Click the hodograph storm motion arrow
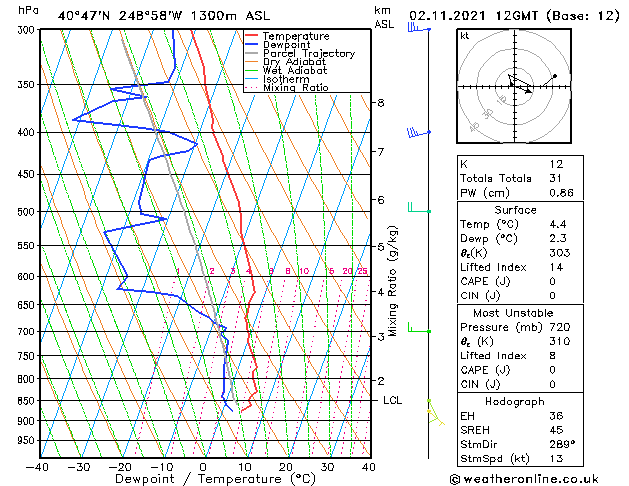The image size is (629, 486). tap(520, 85)
